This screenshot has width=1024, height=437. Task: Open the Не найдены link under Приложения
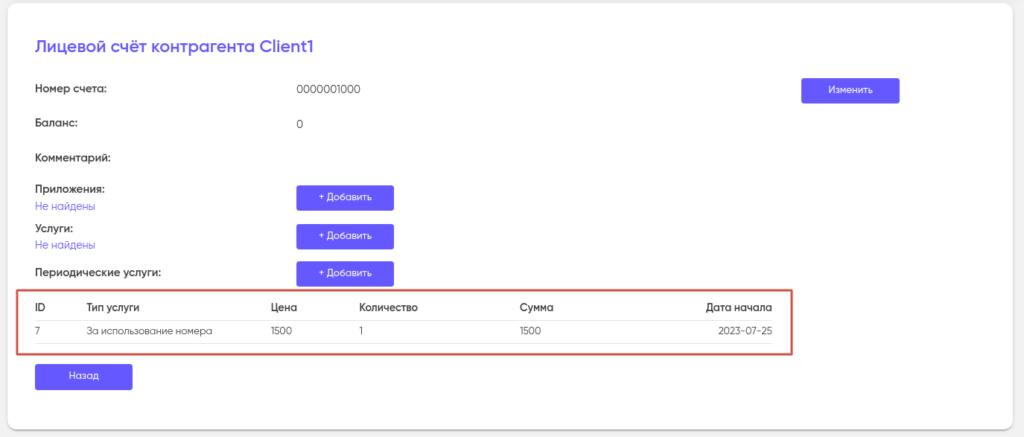(65, 206)
